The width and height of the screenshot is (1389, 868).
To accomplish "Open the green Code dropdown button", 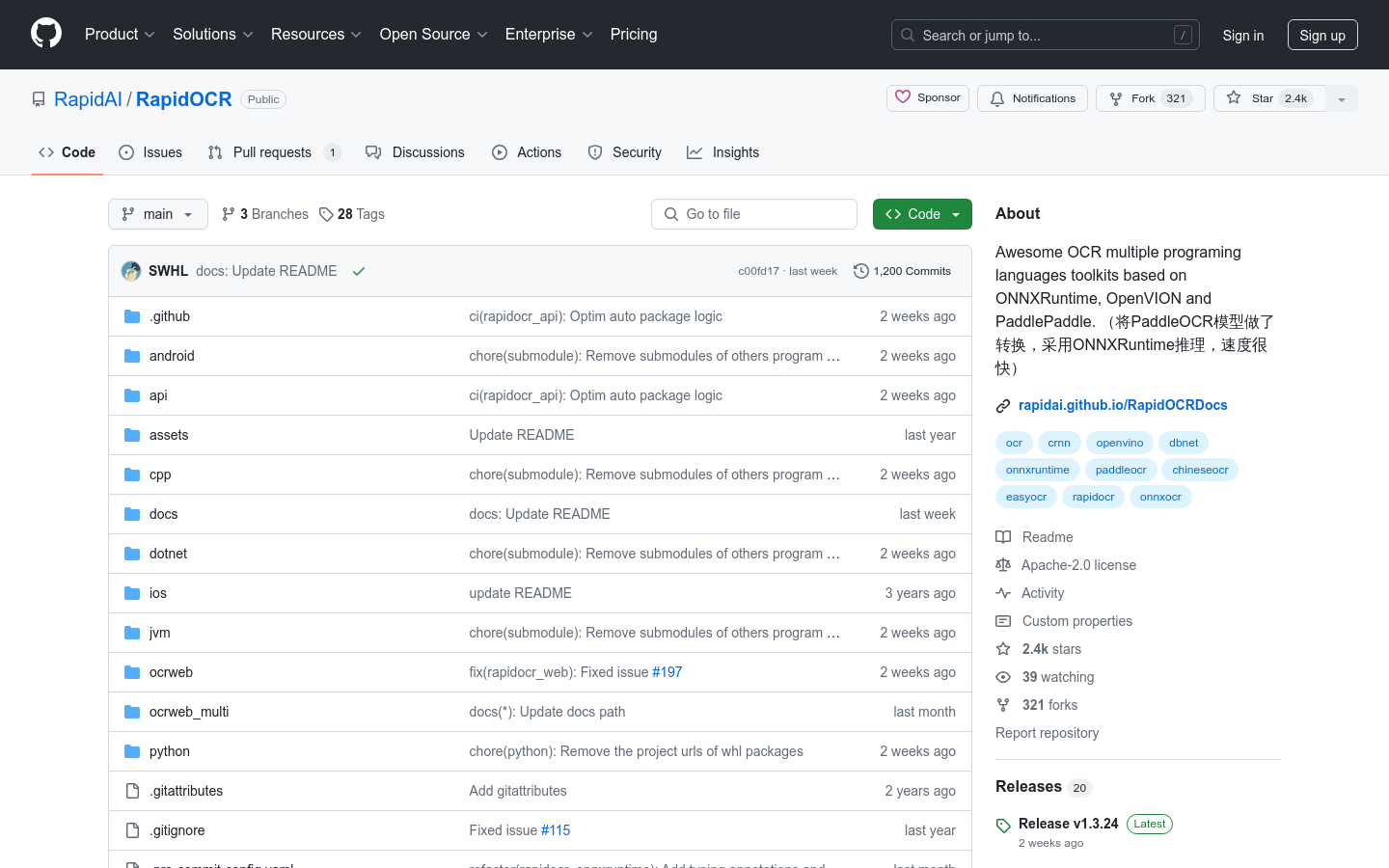I will pyautogui.click(x=922, y=214).
